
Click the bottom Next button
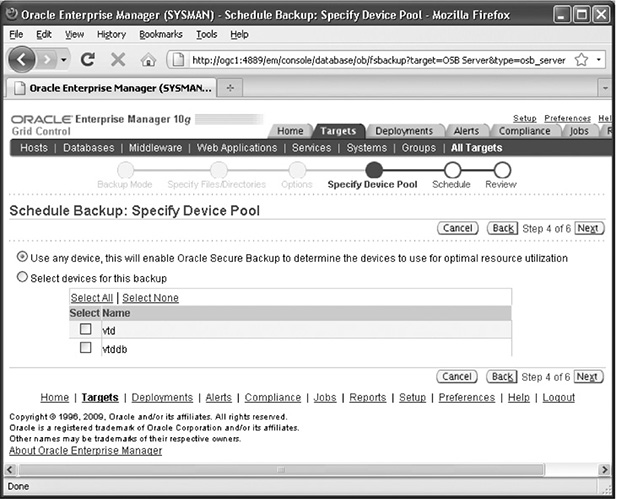588,377
